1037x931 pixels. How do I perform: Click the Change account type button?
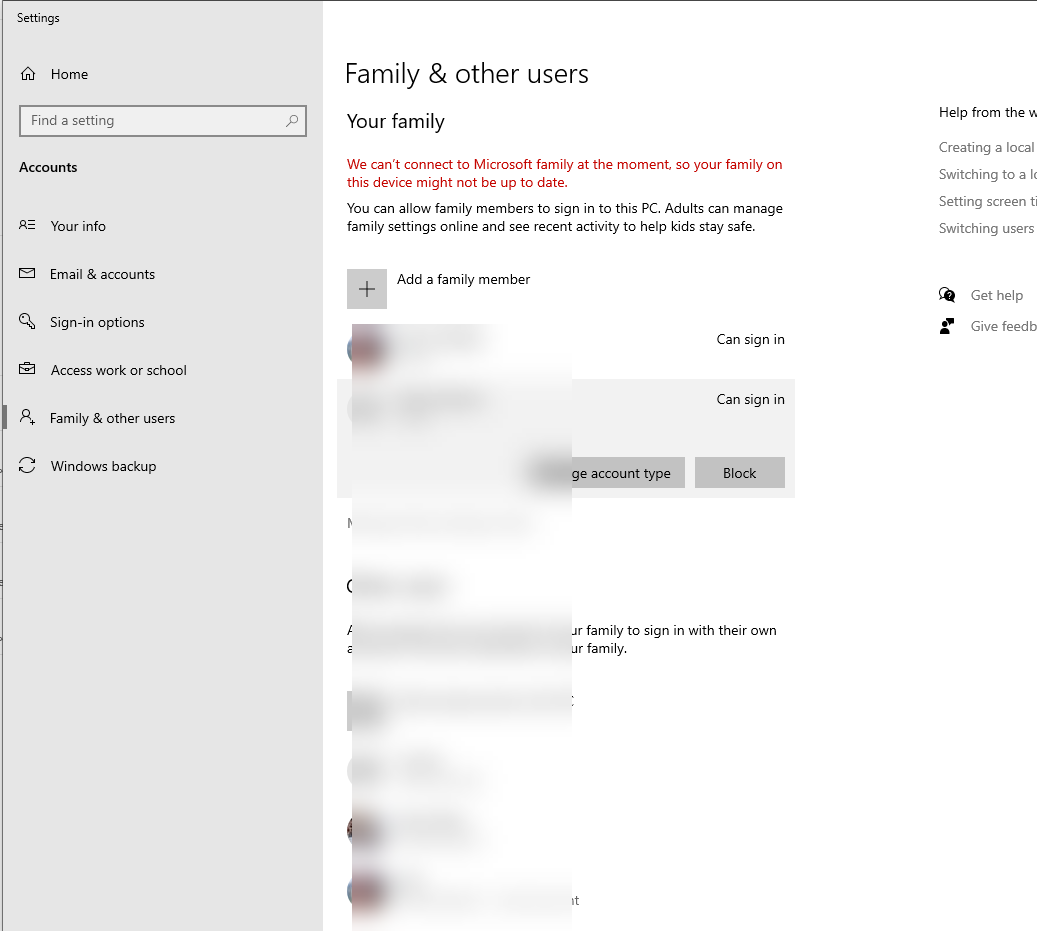(x=607, y=473)
